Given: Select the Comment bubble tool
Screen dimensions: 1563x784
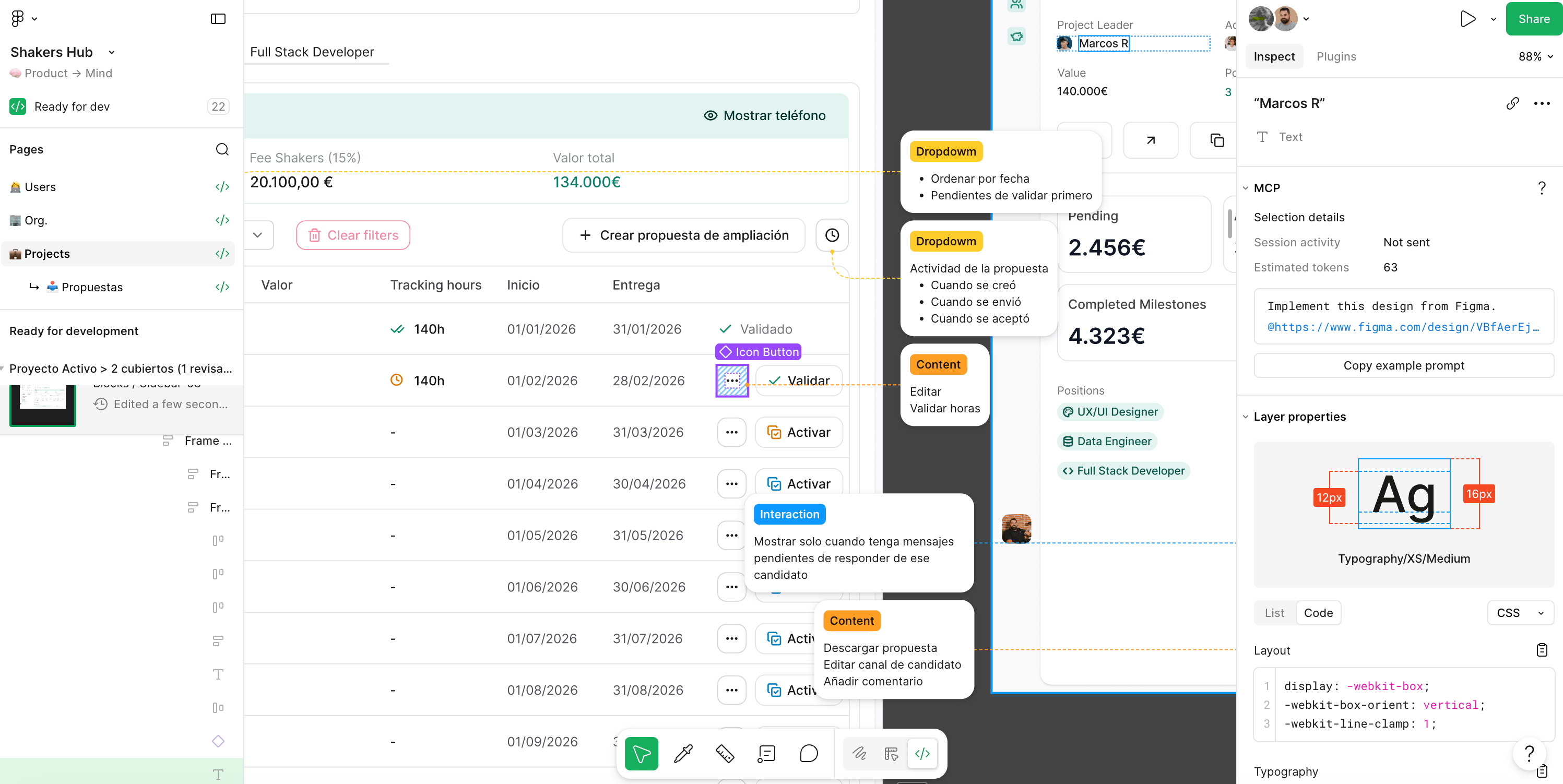Looking at the screenshot, I should 809,754.
